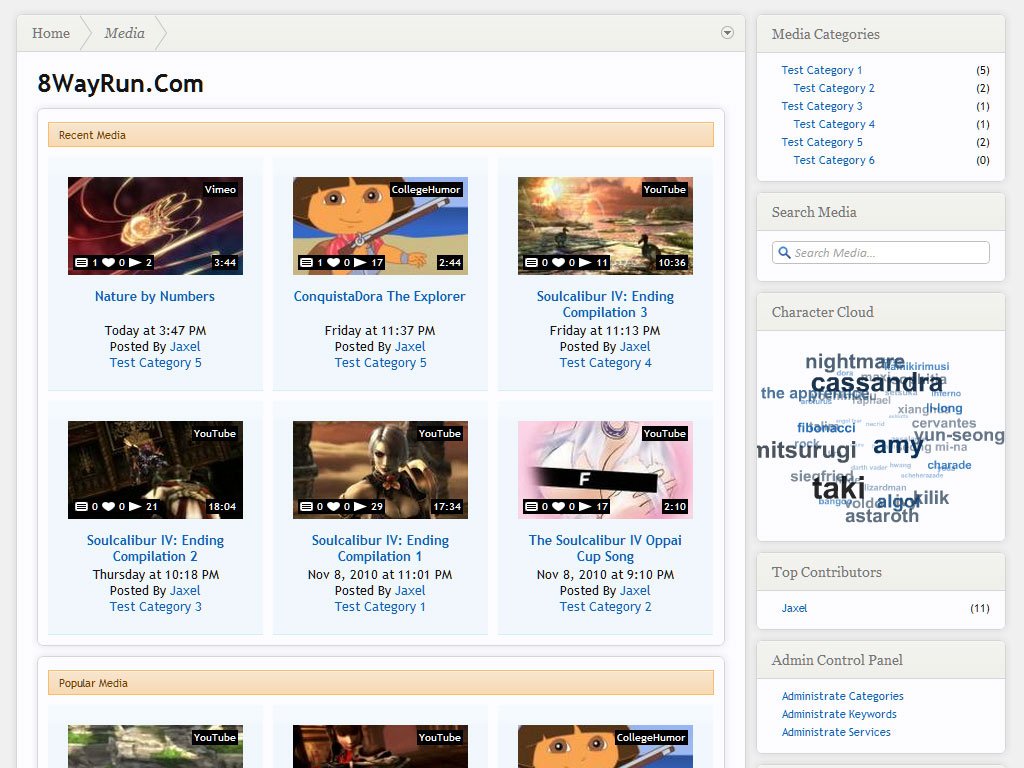This screenshot has height=768, width=1024.
Task: Open Administrate Services link
Action: (x=836, y=732)
